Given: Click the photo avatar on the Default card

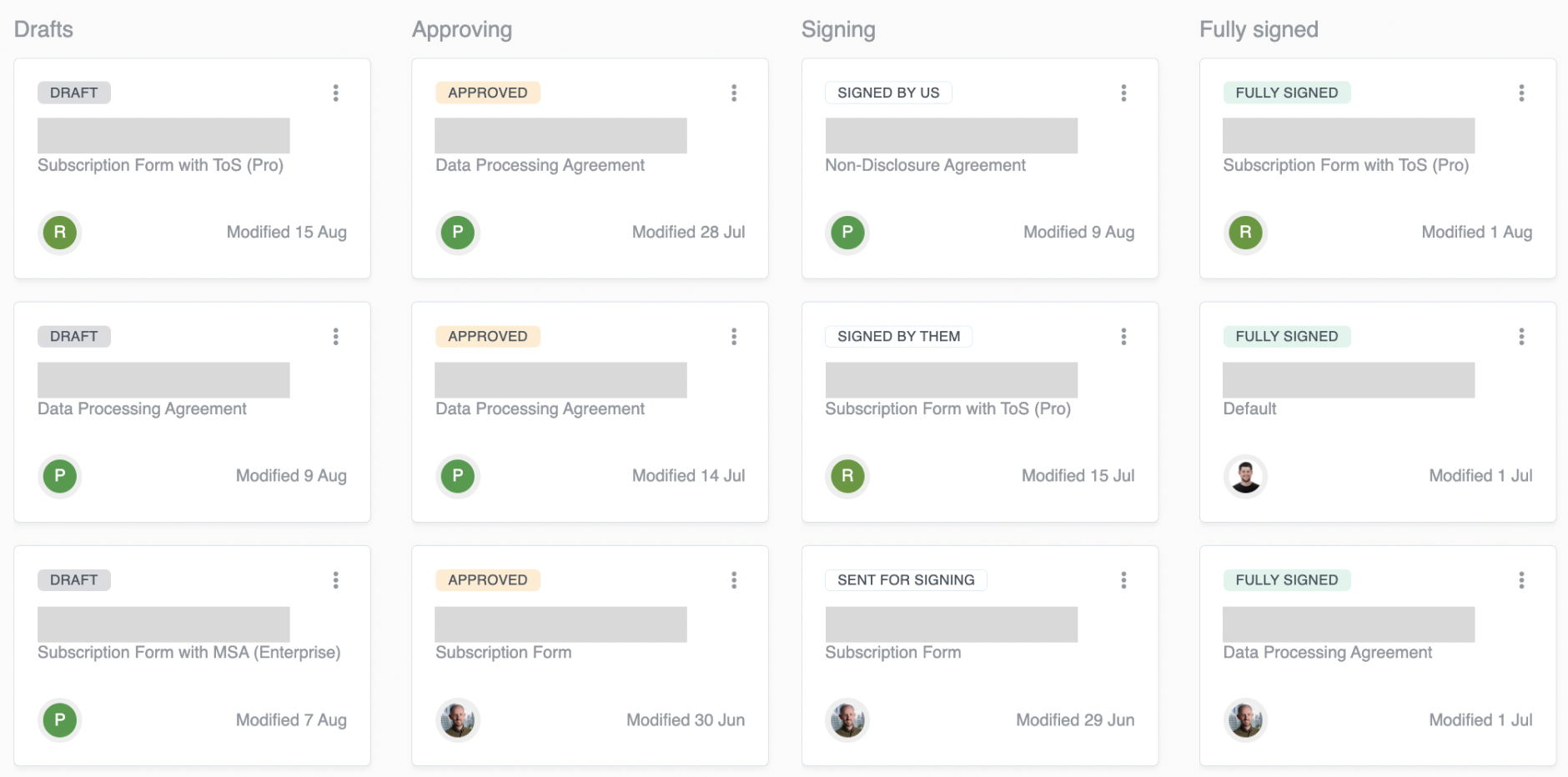Looking at the screenshot, I should click(x=1245, y=476).
